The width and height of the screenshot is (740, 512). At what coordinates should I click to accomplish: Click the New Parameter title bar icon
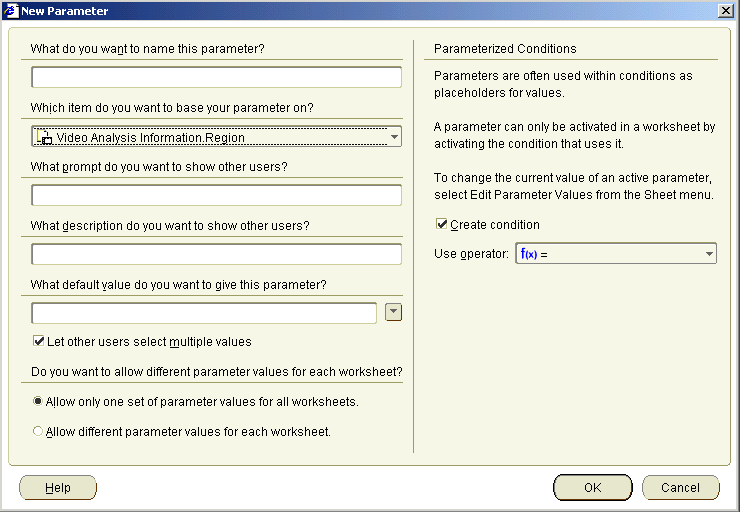(x=10, y=10)
